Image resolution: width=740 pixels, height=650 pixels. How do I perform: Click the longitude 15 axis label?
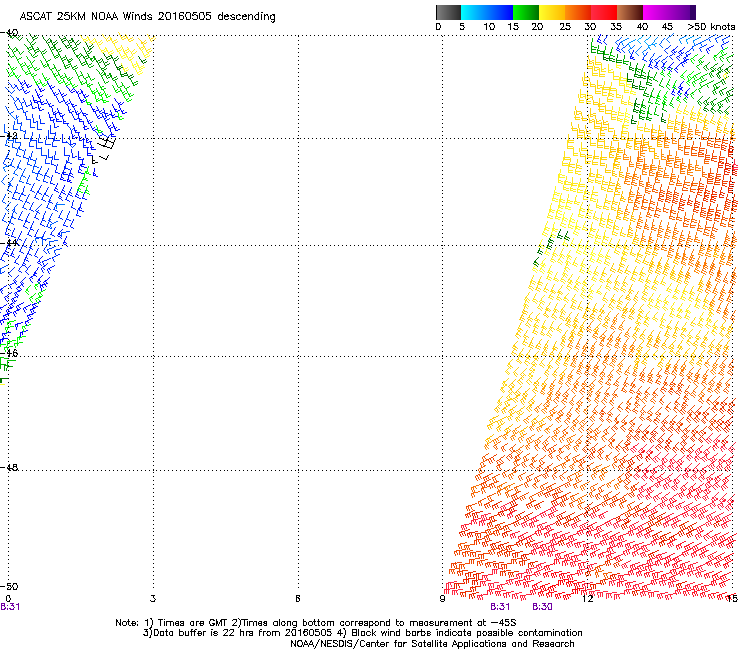[732, 599]
